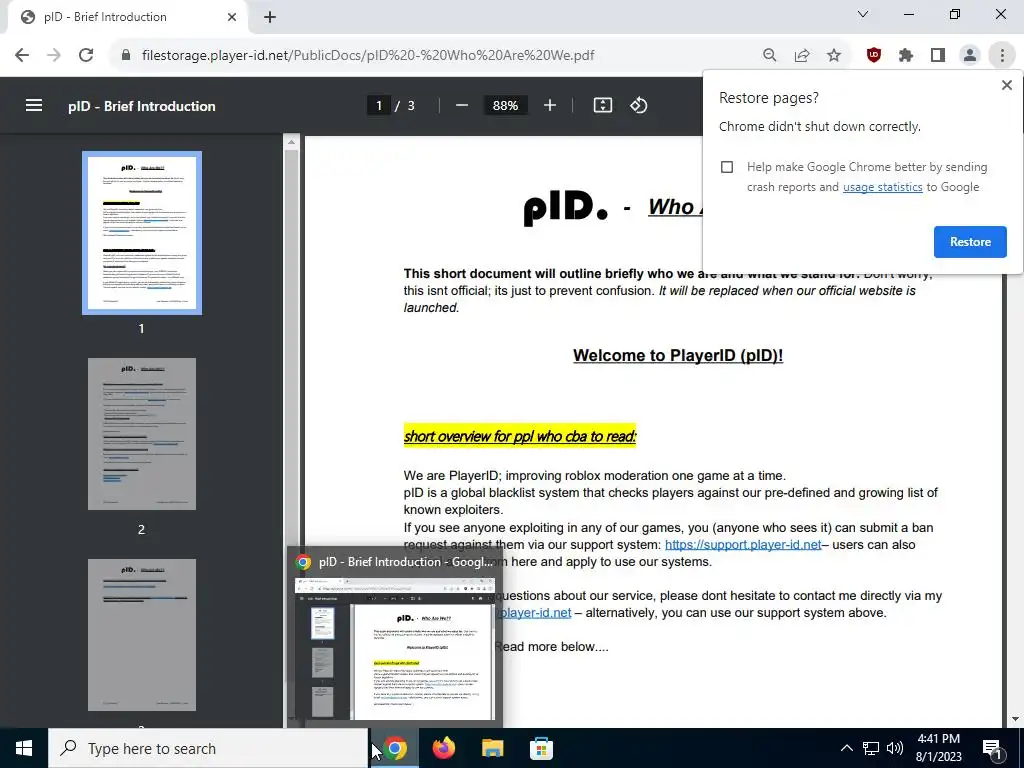Open the Windows Start menu

24,748
